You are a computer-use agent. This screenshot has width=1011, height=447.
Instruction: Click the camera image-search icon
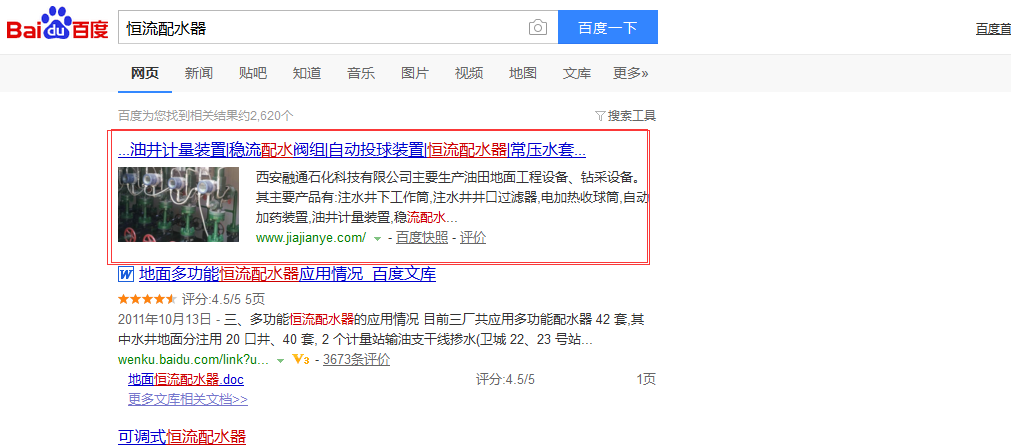[538, 28]
